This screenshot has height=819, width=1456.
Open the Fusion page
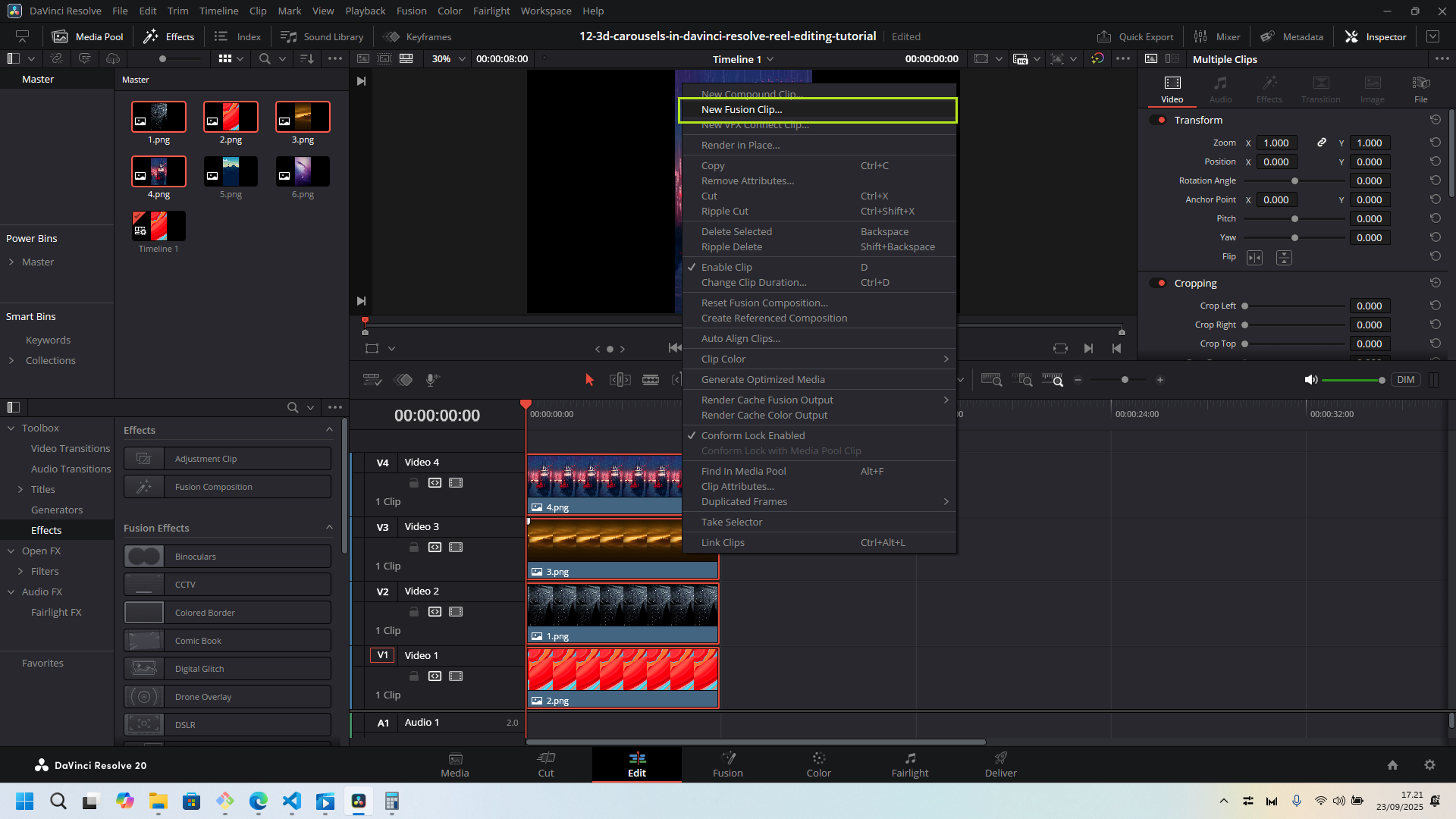click(727, 764)
